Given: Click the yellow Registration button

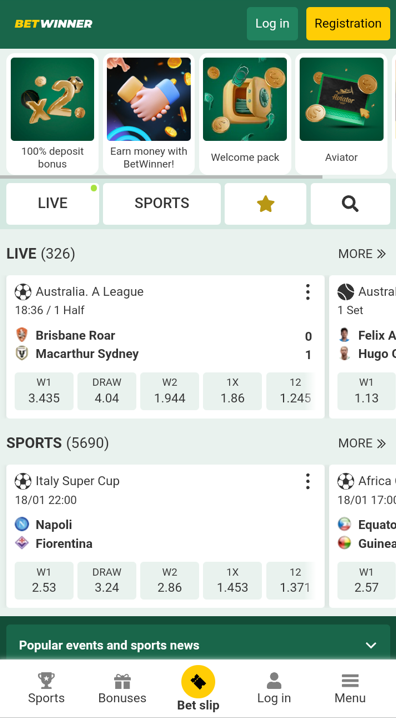Looking at the screenshot, I should click(348, 24).
